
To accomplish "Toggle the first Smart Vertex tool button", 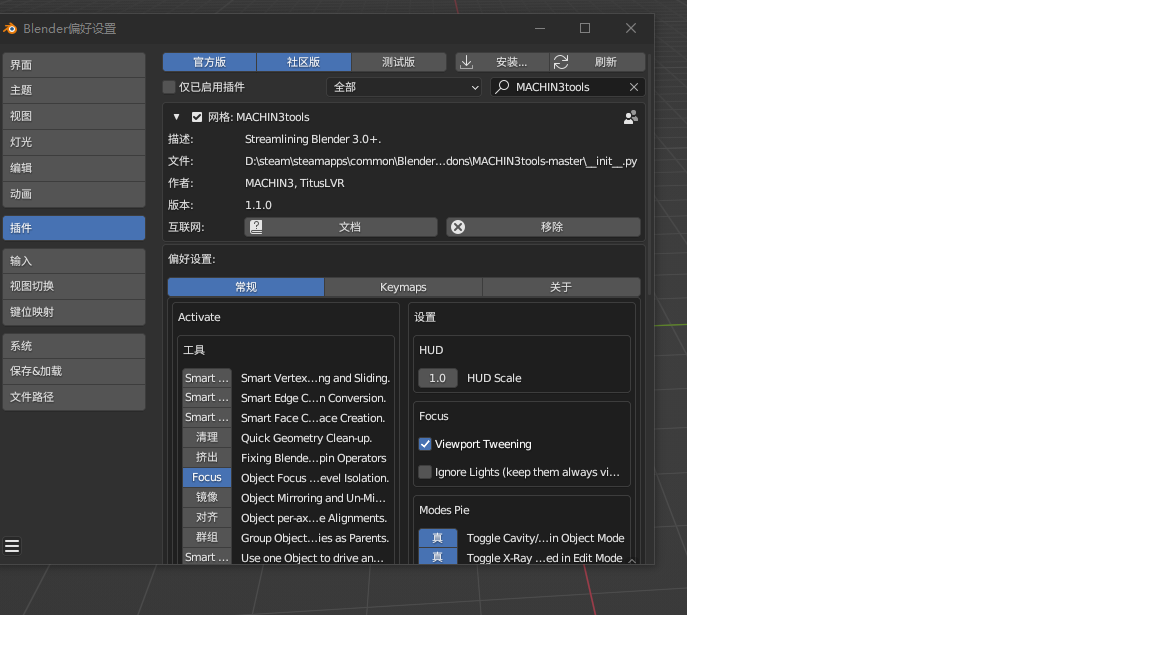I will [x=206, y=378].
